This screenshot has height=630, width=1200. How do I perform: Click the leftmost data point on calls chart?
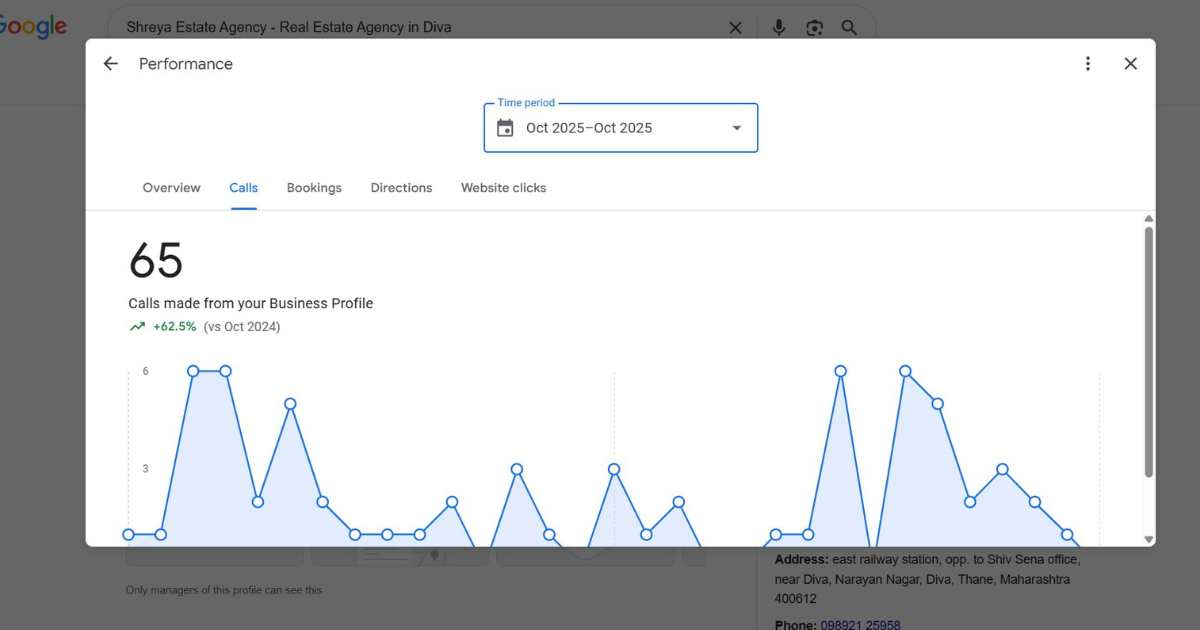pyautogui.click(x=128, y=535)
